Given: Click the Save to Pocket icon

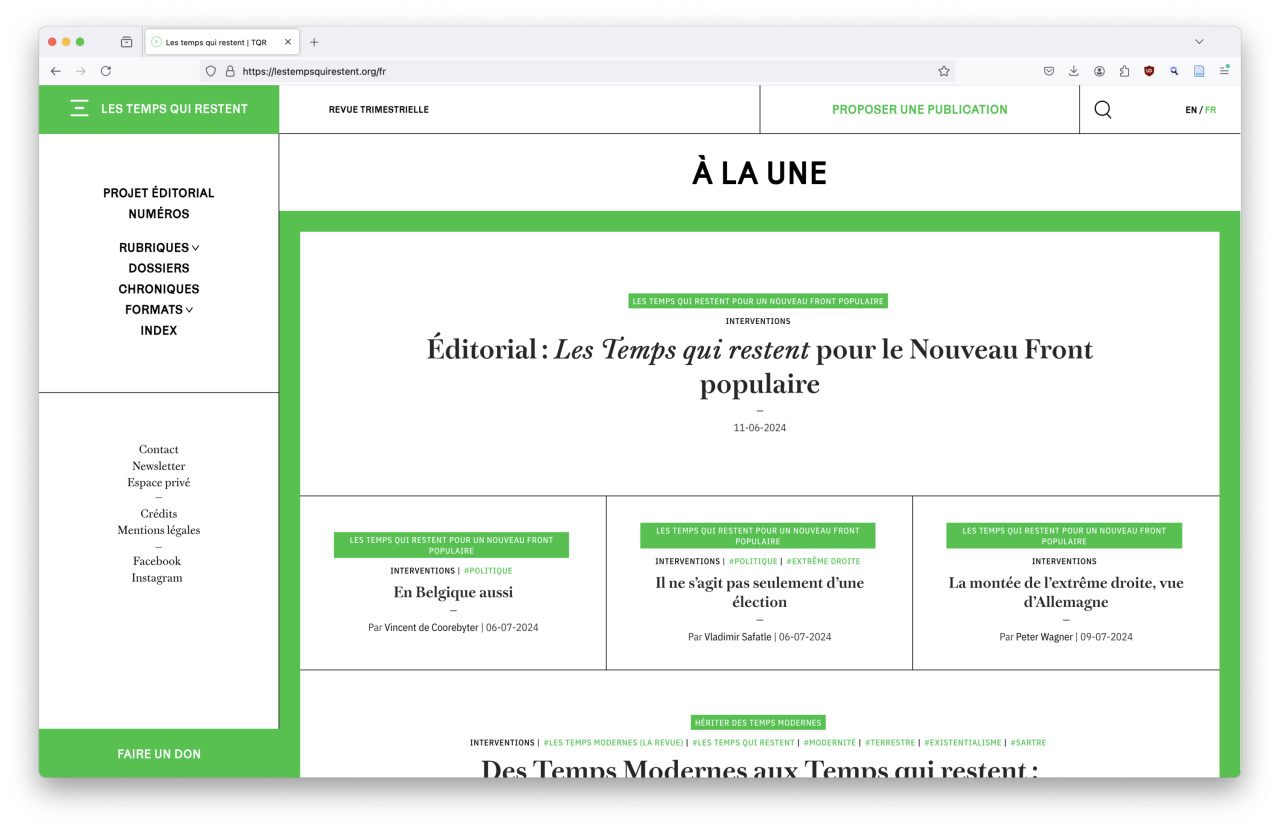Looking at the screenshot, I should click(x=1049, y=71).
